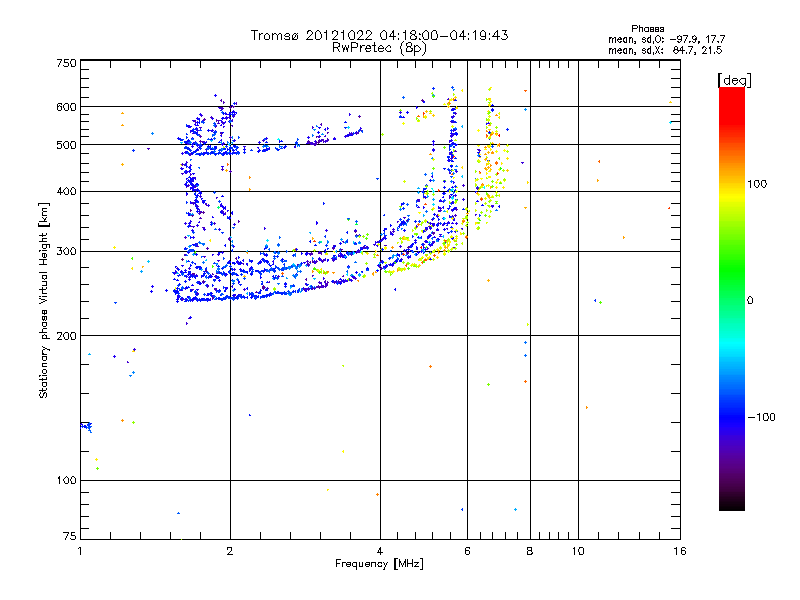Click the x-axis tick label '6'

click(x=467, y=551)
